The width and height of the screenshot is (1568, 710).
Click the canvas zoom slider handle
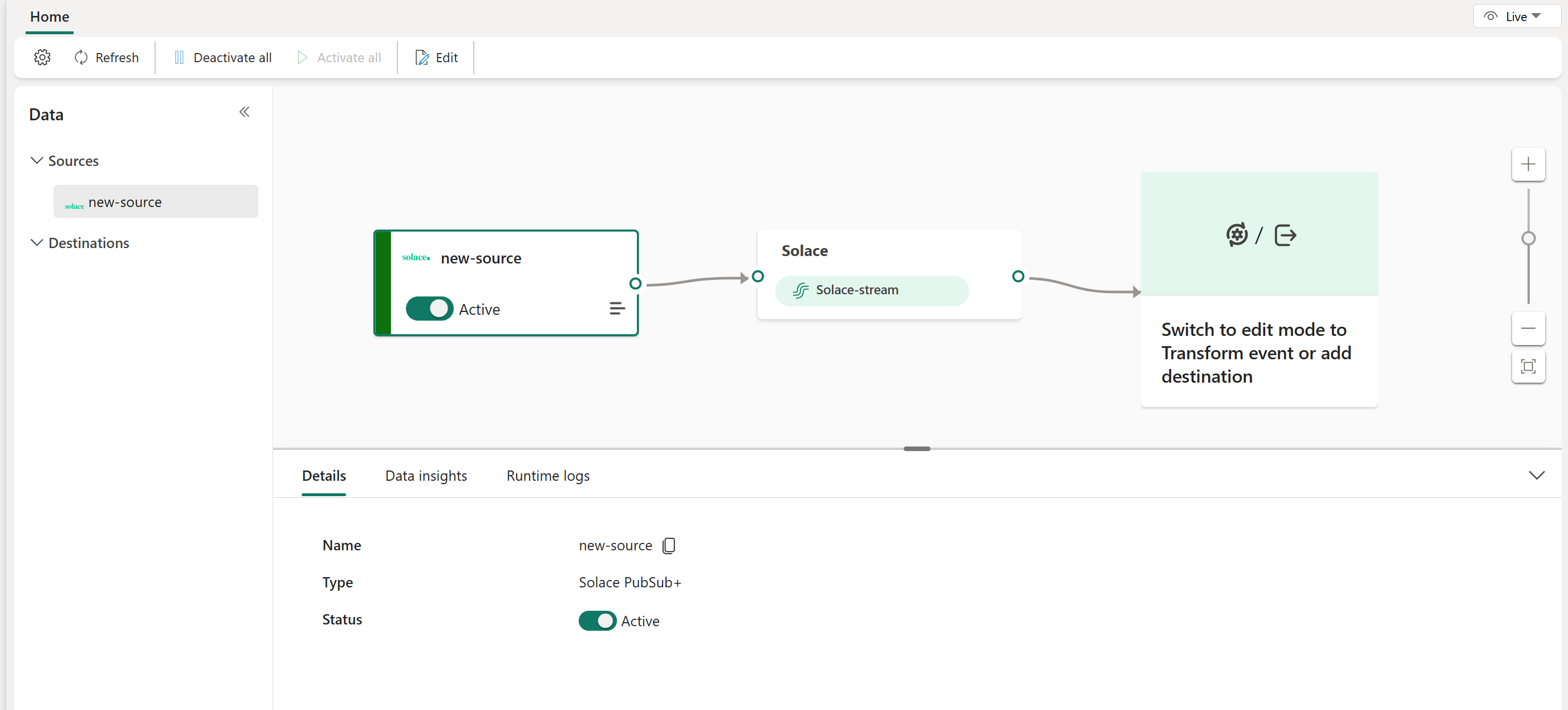click(x=1528, y=239)
